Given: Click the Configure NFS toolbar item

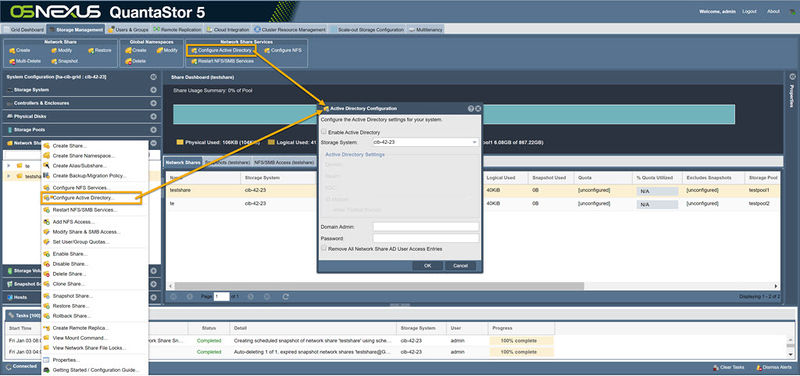Looking at the screenshot, I should pos(283,51).
